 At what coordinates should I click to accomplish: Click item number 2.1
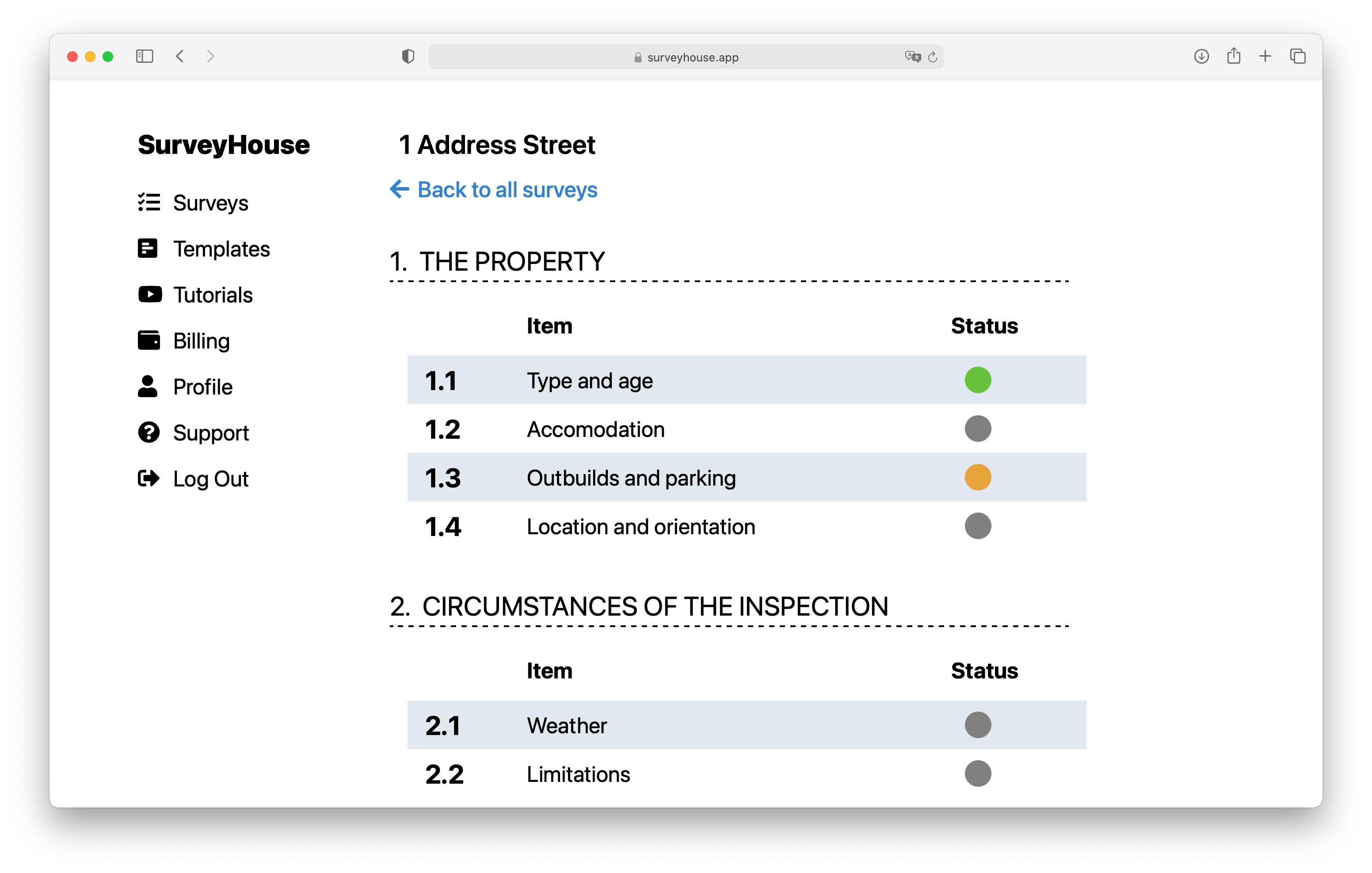[x=443, y=725]
